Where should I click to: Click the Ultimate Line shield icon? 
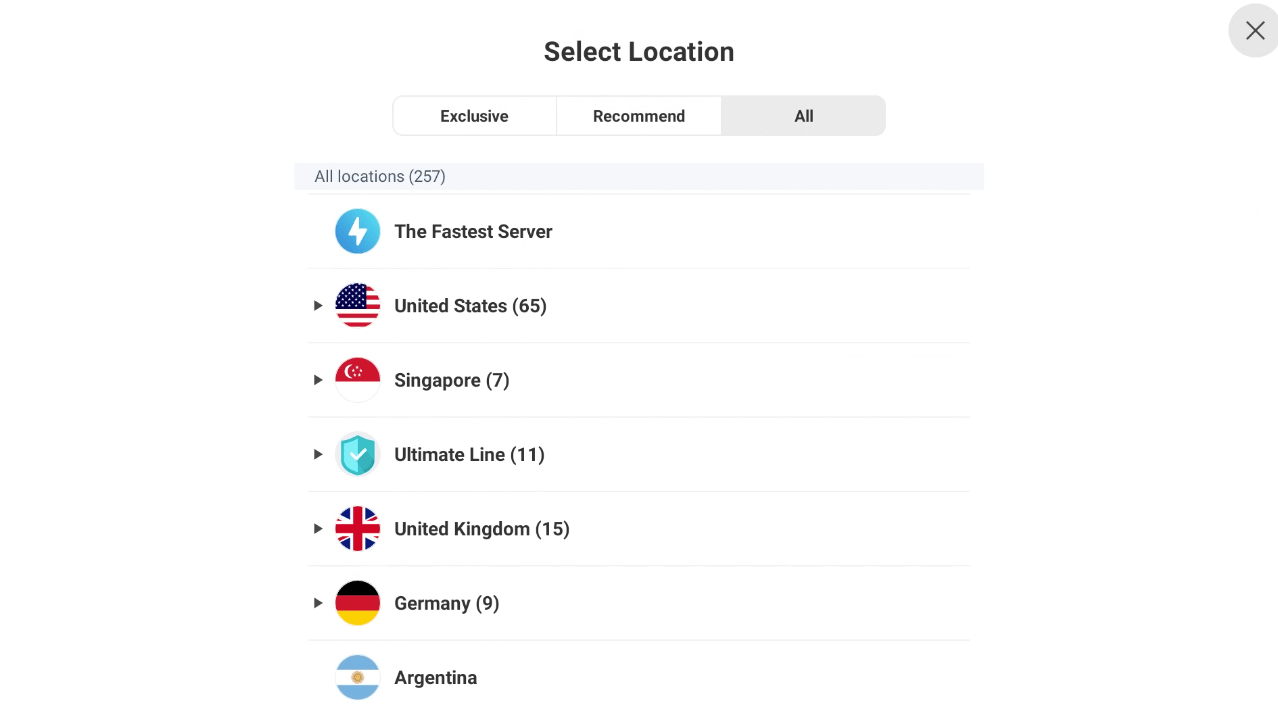click(x=357, y=455)
